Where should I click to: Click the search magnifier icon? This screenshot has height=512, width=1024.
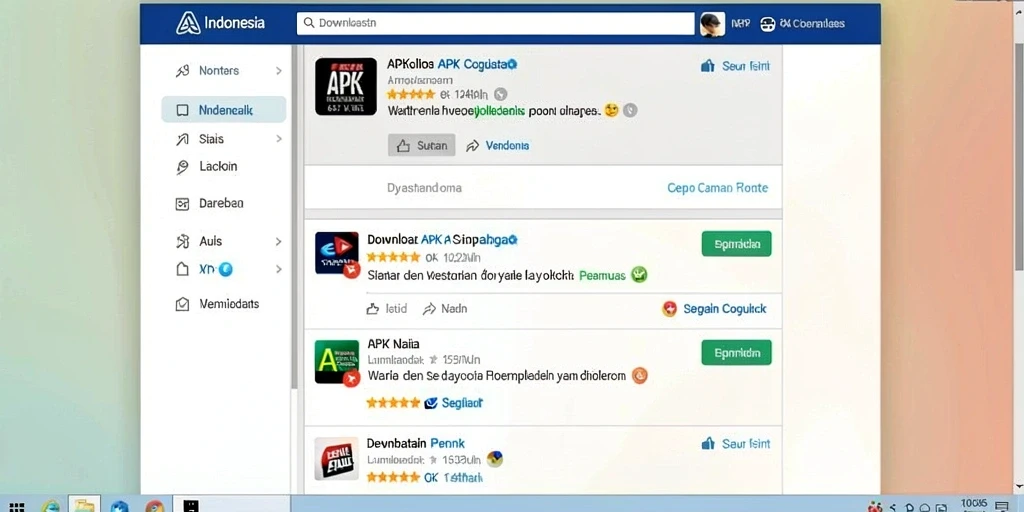[310, 24]
